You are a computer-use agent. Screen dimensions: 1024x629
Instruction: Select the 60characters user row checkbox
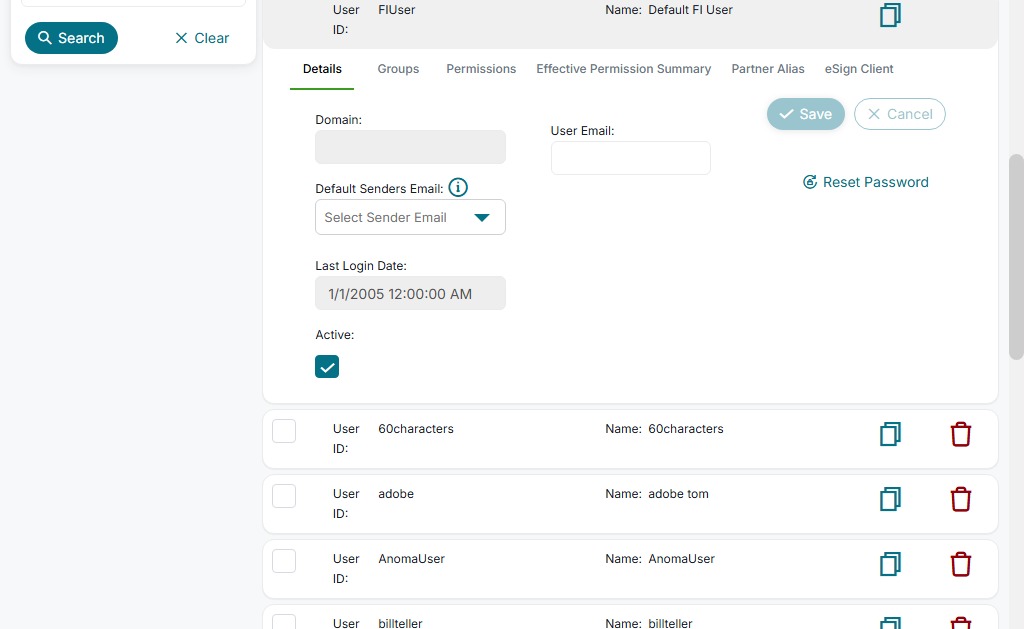(x=284, y=431)
